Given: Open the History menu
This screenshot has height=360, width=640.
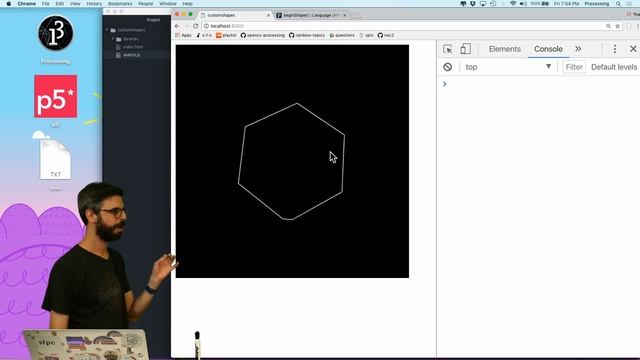Looking at the screenshot, I should 94,4.
